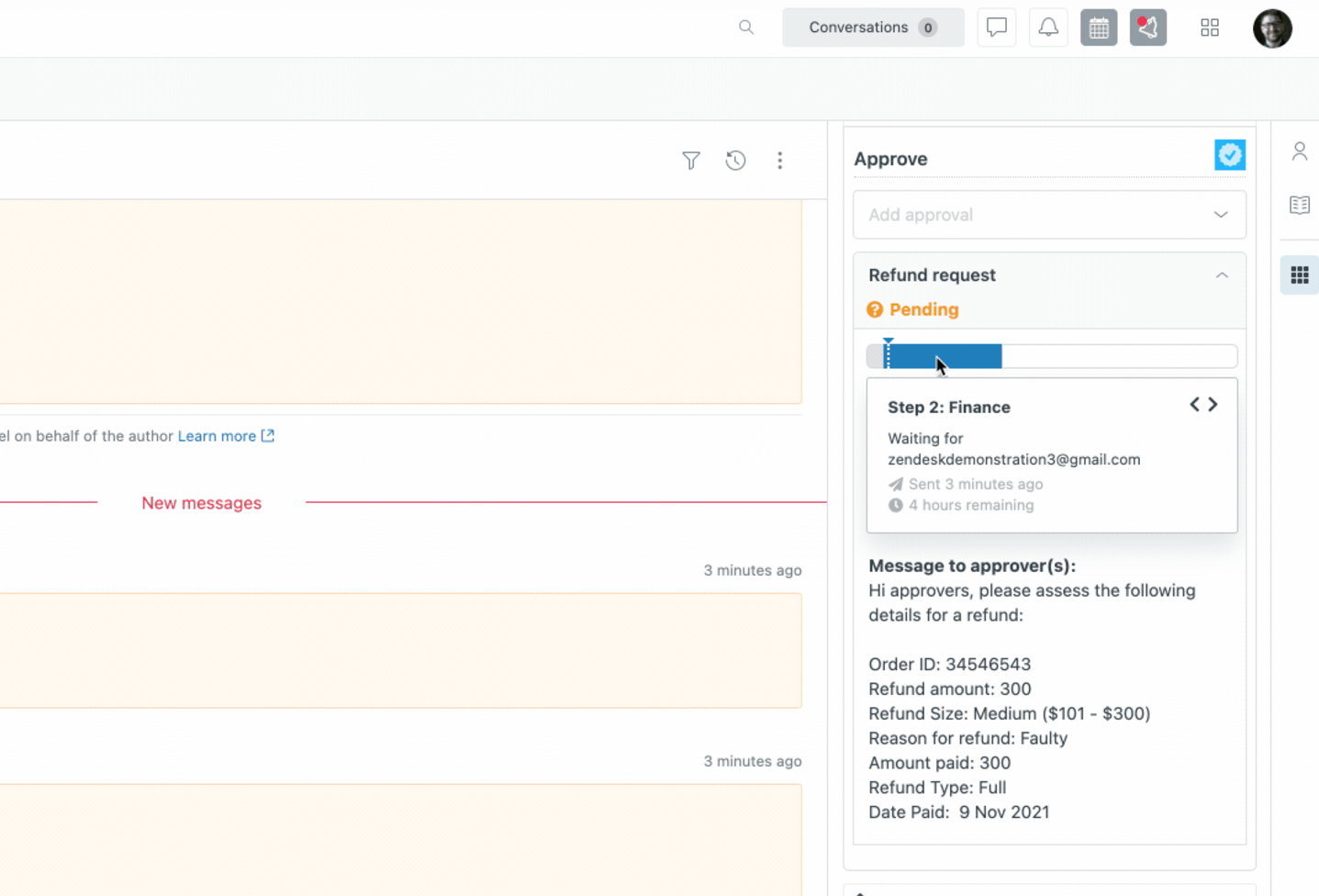Open the customer context person panel

pos(1299,151)
